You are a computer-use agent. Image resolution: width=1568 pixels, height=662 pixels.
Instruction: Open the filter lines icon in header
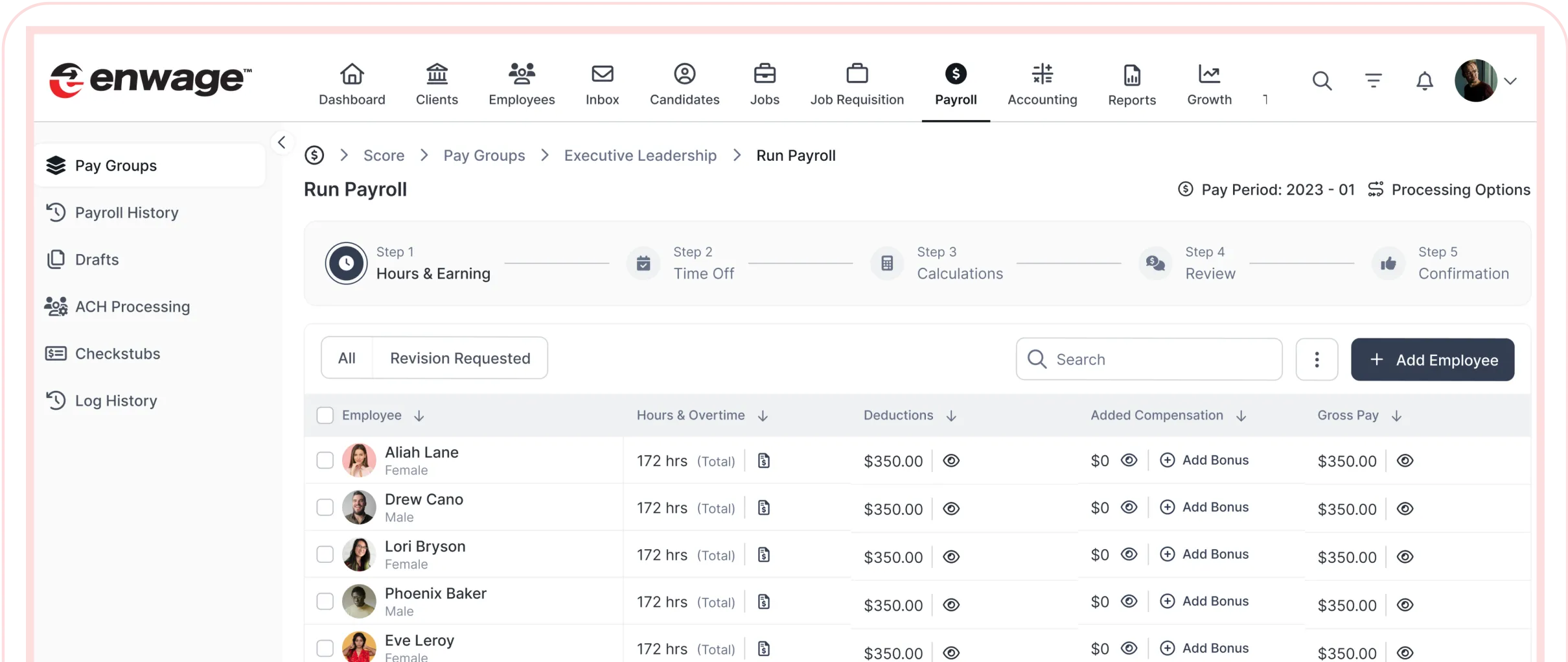pos(1373,81)
